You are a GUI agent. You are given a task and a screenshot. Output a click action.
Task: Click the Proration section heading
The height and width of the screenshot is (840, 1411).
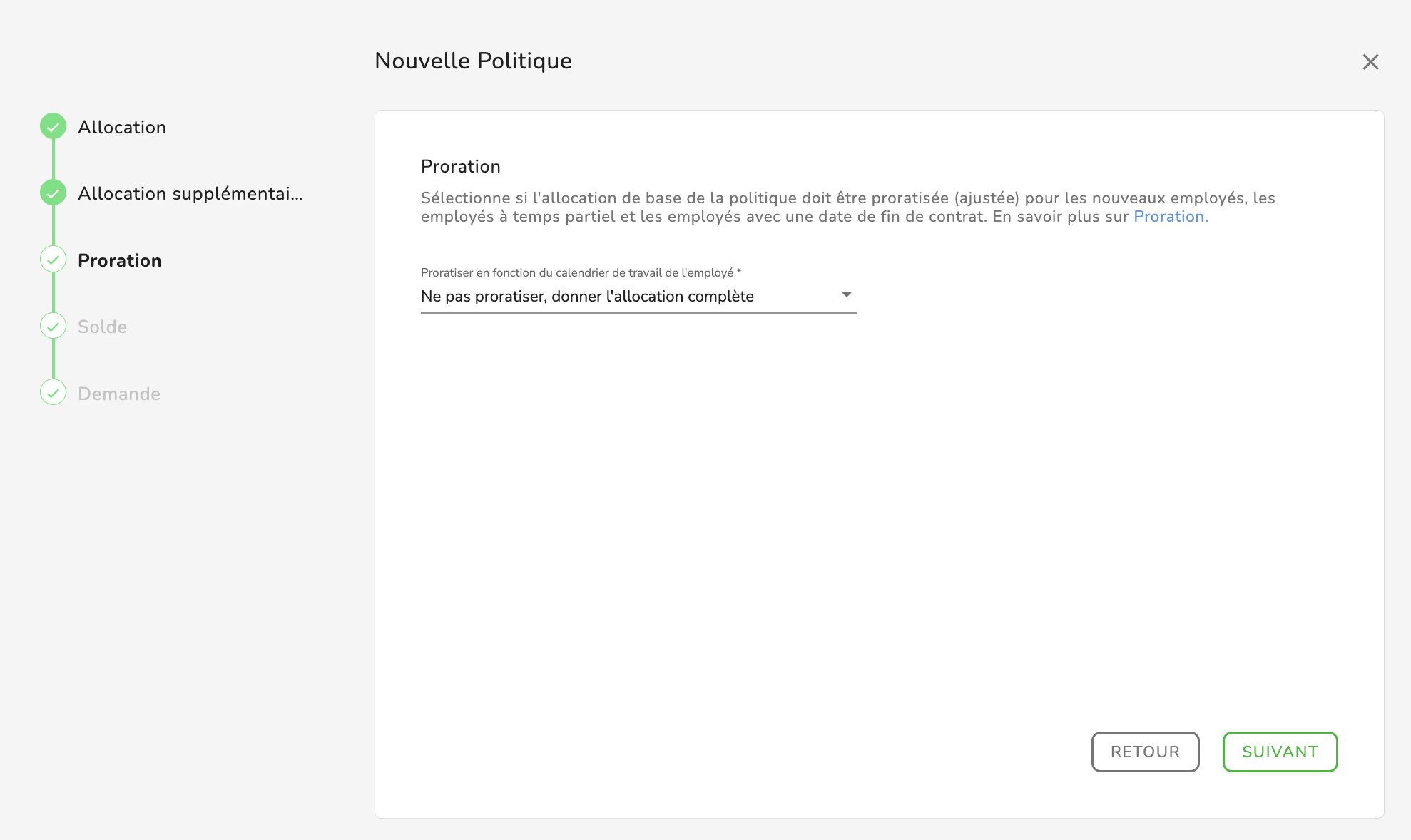(460, 166)
